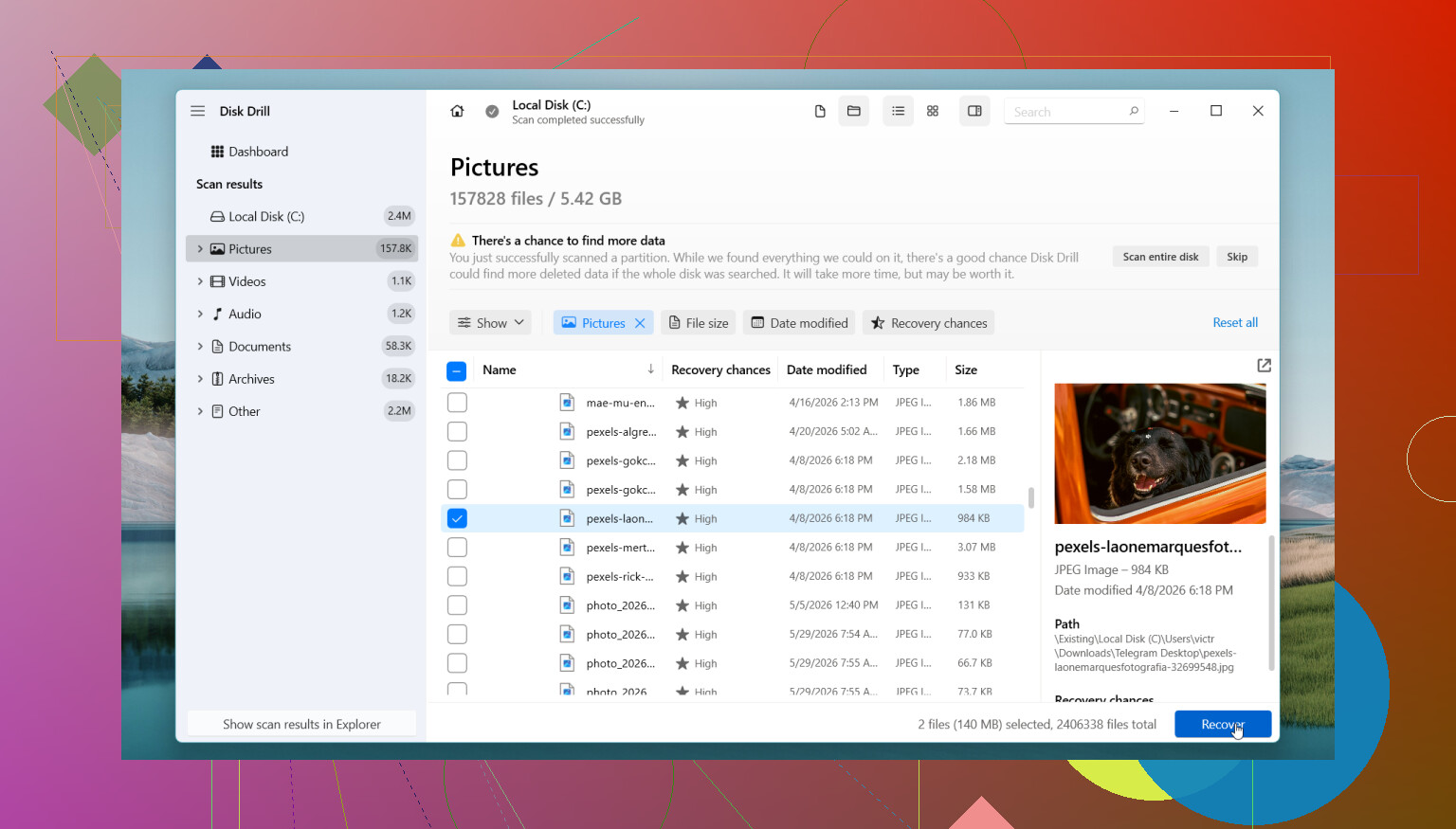Select the list view layout icon
Viewport: 1456px width, 829px height.
898,111
